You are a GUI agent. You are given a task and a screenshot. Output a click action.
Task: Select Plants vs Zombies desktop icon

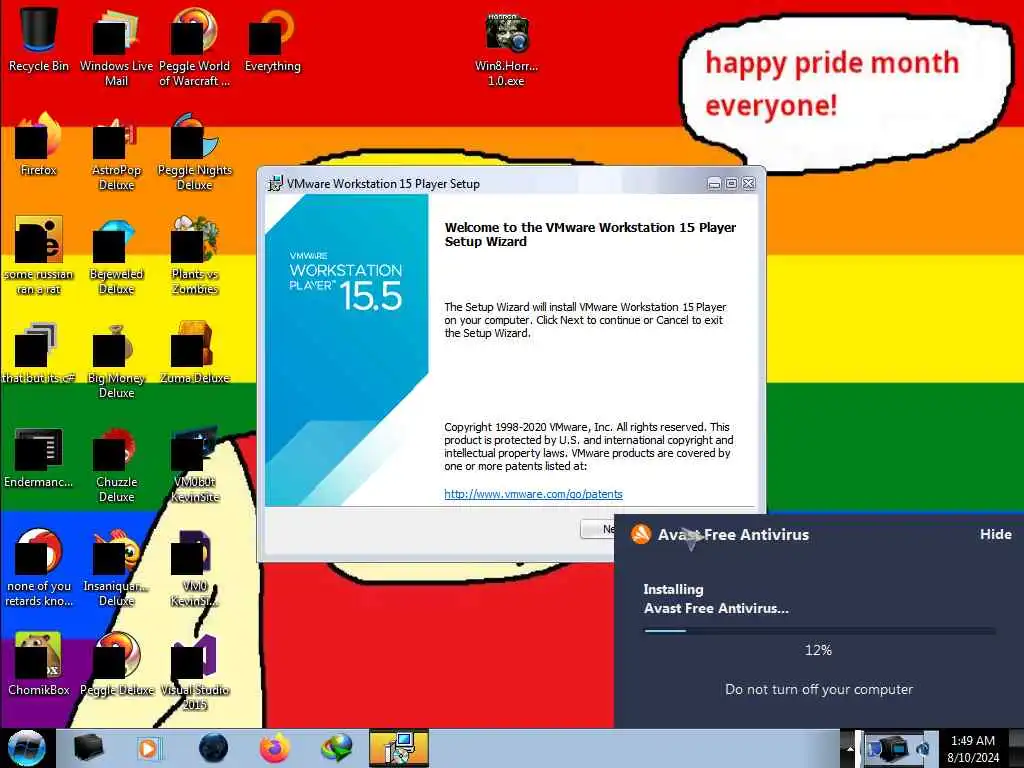point(195,256)
